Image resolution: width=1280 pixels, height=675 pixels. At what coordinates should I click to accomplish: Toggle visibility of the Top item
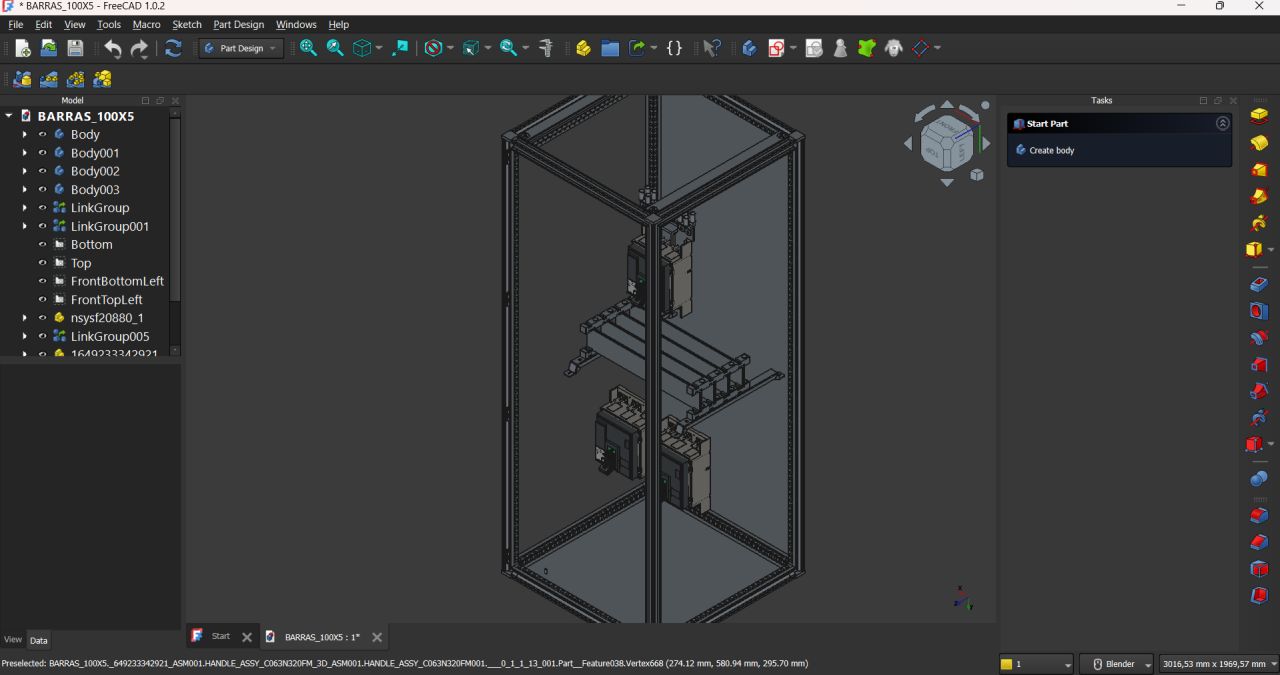[43, 263]
